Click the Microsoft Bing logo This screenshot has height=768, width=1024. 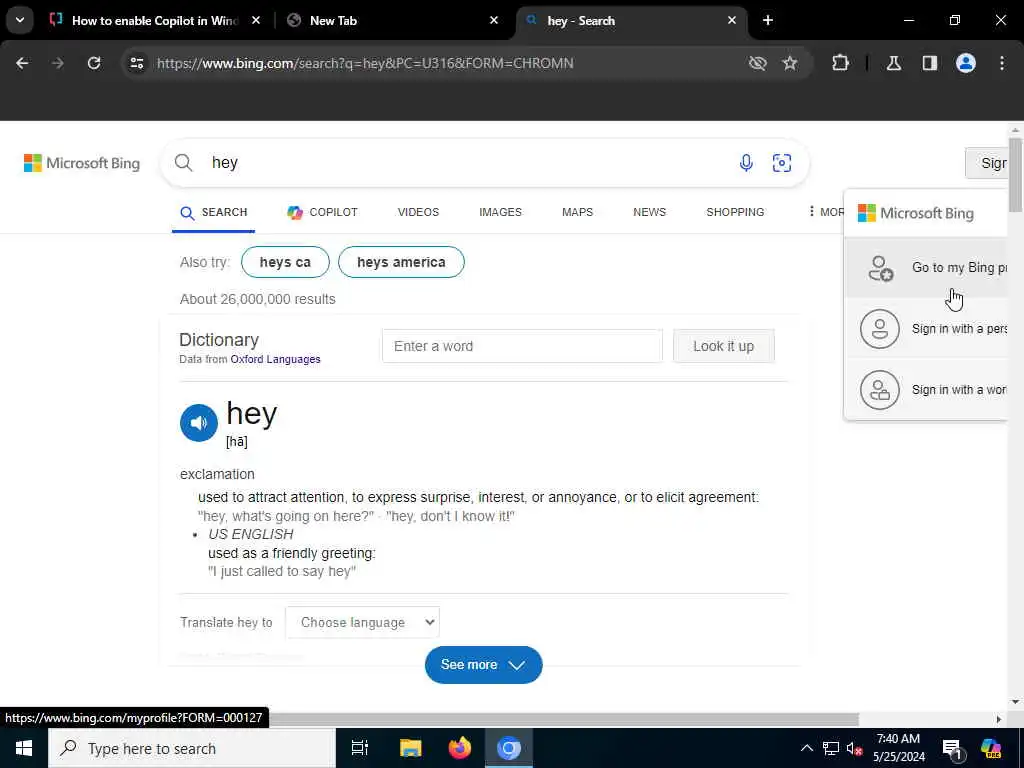coord(82,163)
